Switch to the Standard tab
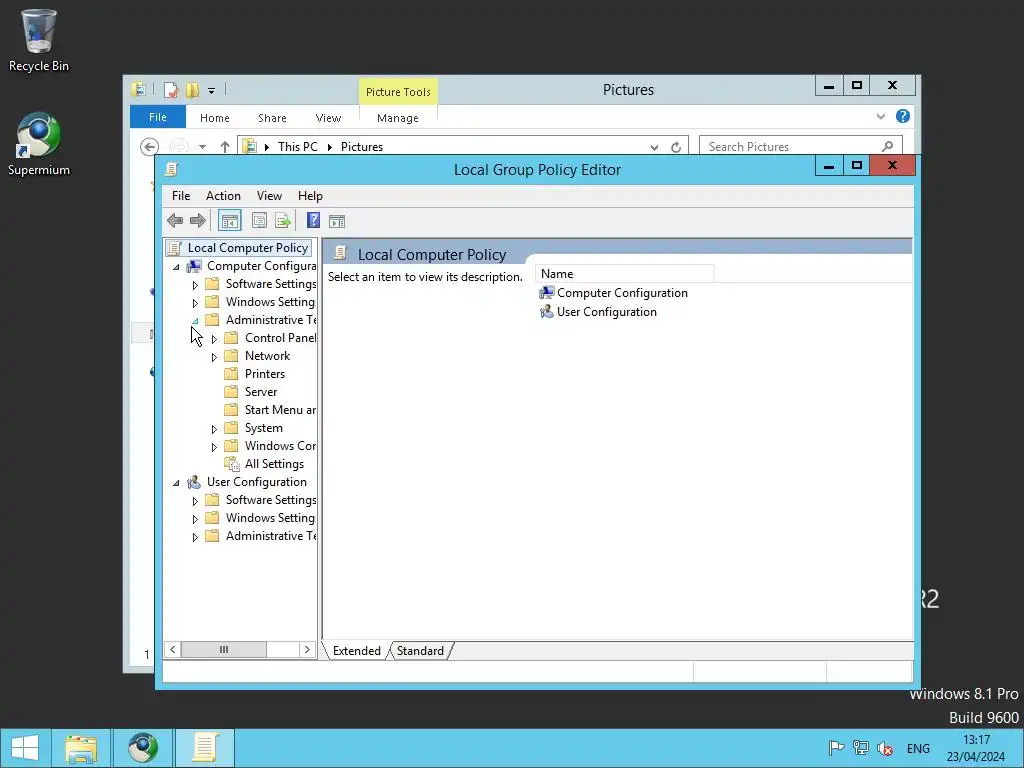 click(420, 651)
